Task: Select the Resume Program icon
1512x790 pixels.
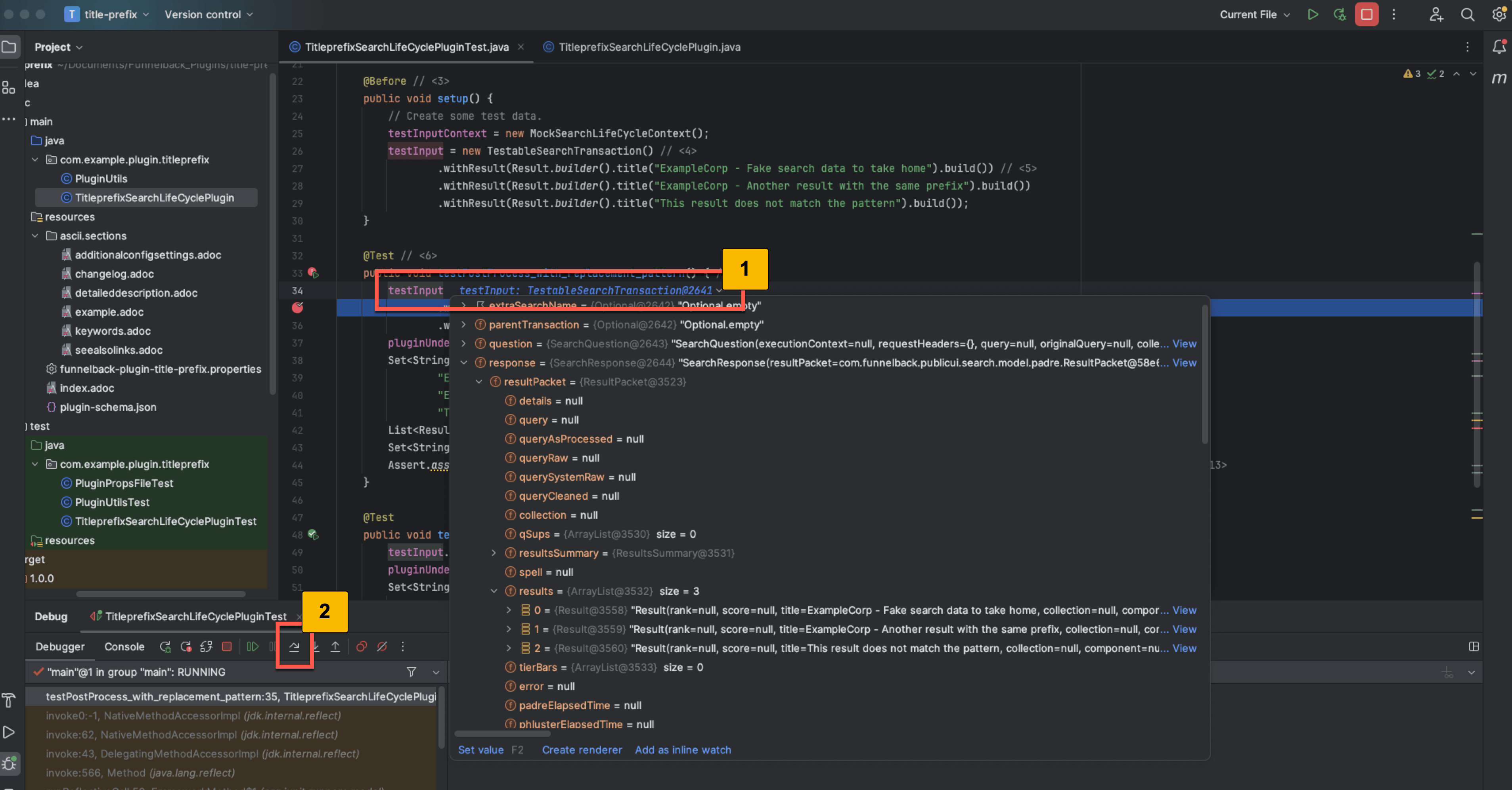Action: pos(253,647)
